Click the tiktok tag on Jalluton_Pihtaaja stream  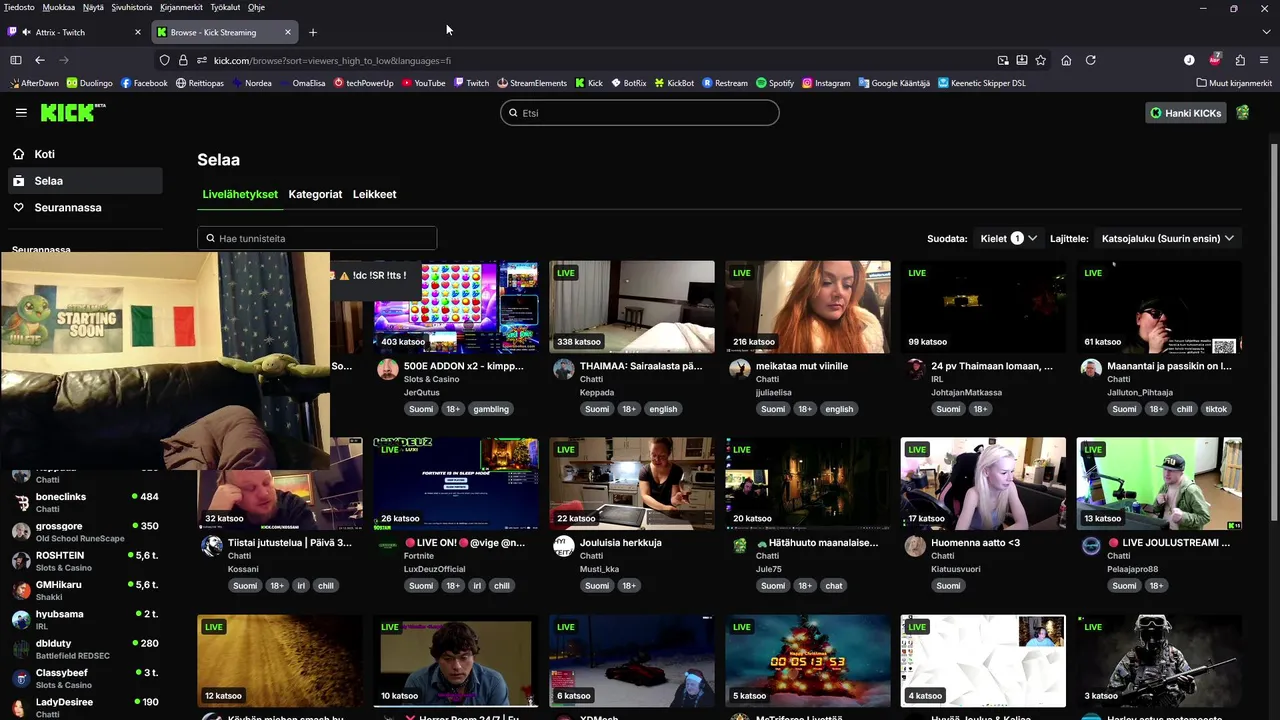(x=1216, y=409)
